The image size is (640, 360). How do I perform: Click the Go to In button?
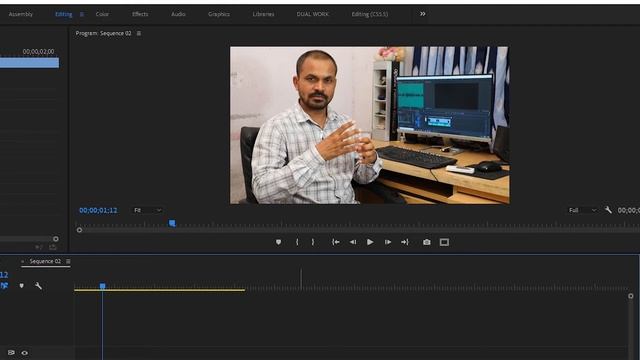[x=336, y=242]
